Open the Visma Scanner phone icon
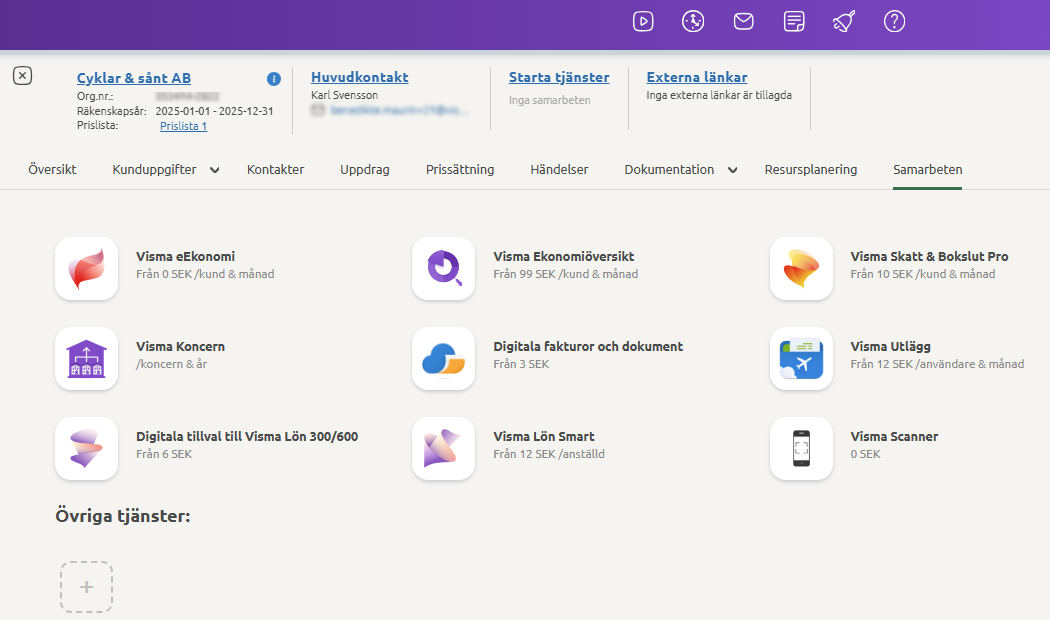Screen dimensions: 1050x620 [802, 449]
